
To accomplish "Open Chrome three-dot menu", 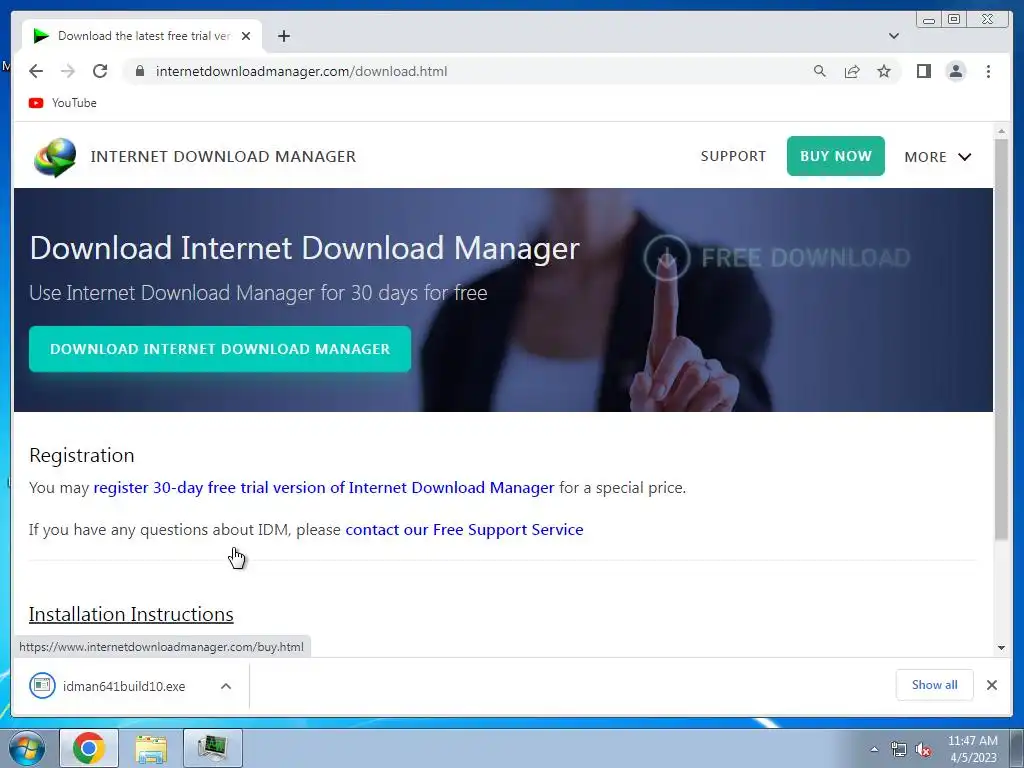I will coord(988,71).
